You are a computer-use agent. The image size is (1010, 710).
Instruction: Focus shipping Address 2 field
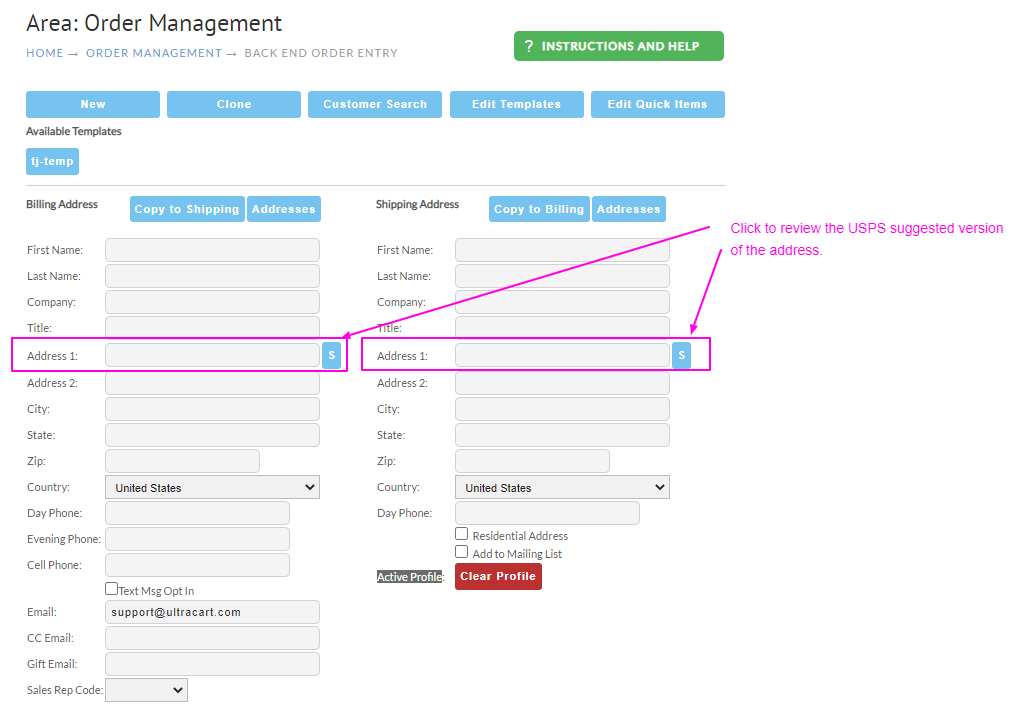coord(562,383)
